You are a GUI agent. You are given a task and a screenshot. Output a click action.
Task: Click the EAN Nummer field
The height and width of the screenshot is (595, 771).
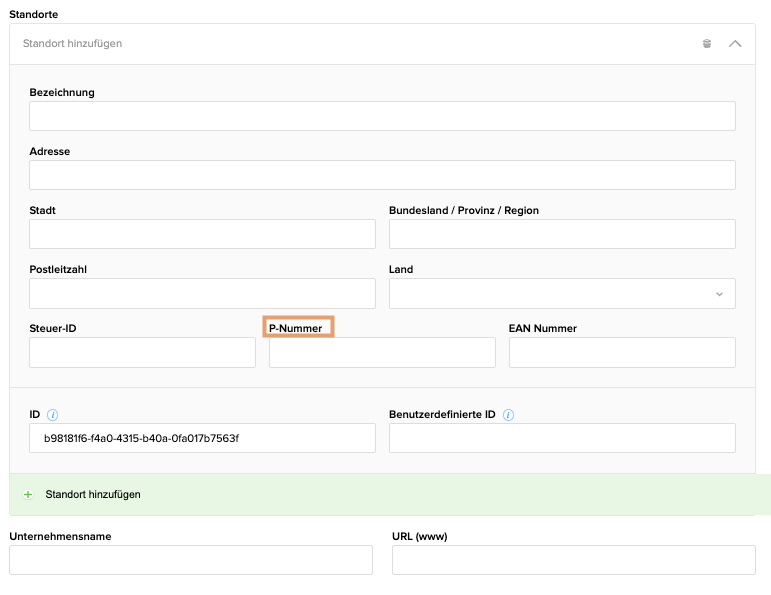coord(622,353)
